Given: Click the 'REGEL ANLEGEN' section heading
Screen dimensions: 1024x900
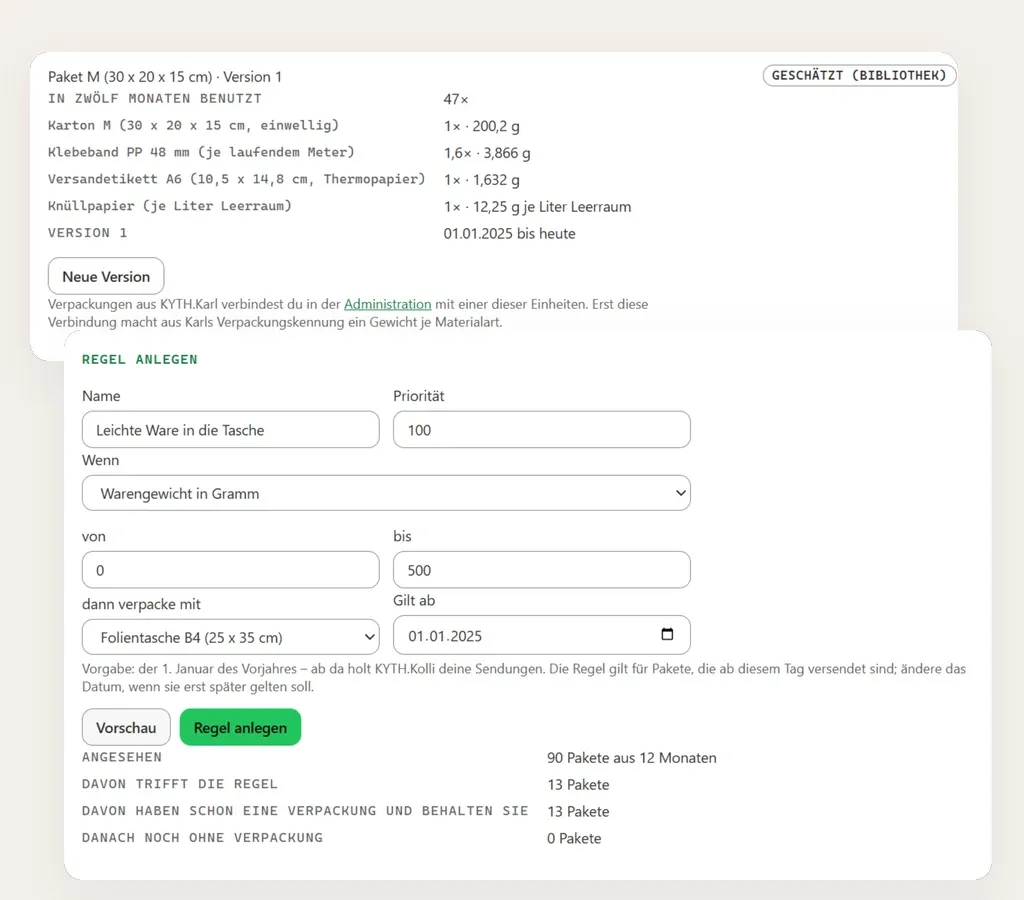Looking at the screenshot, I should [140, 359].
